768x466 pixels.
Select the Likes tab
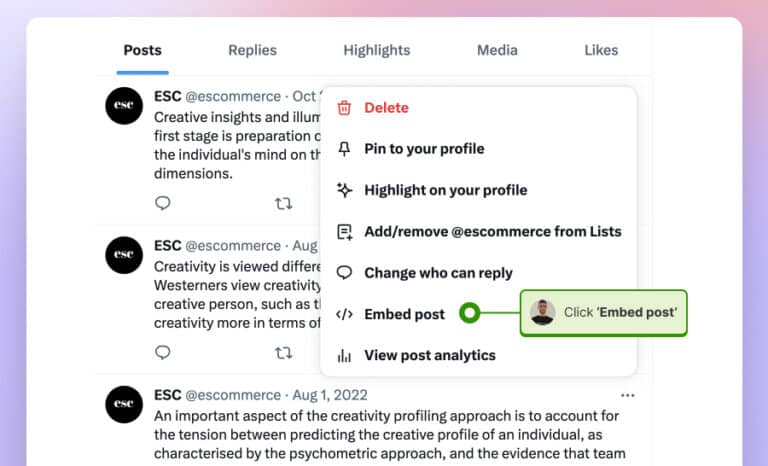pos(601,50)
